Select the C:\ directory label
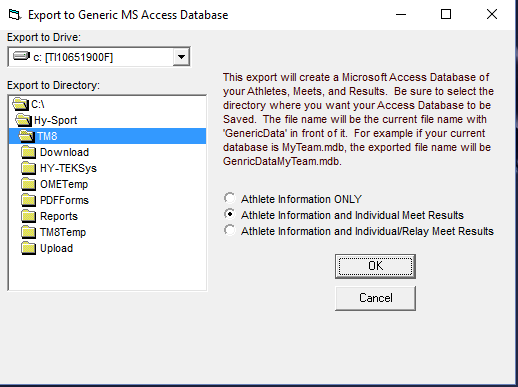 pyautogui.click(x=38, y=104)
